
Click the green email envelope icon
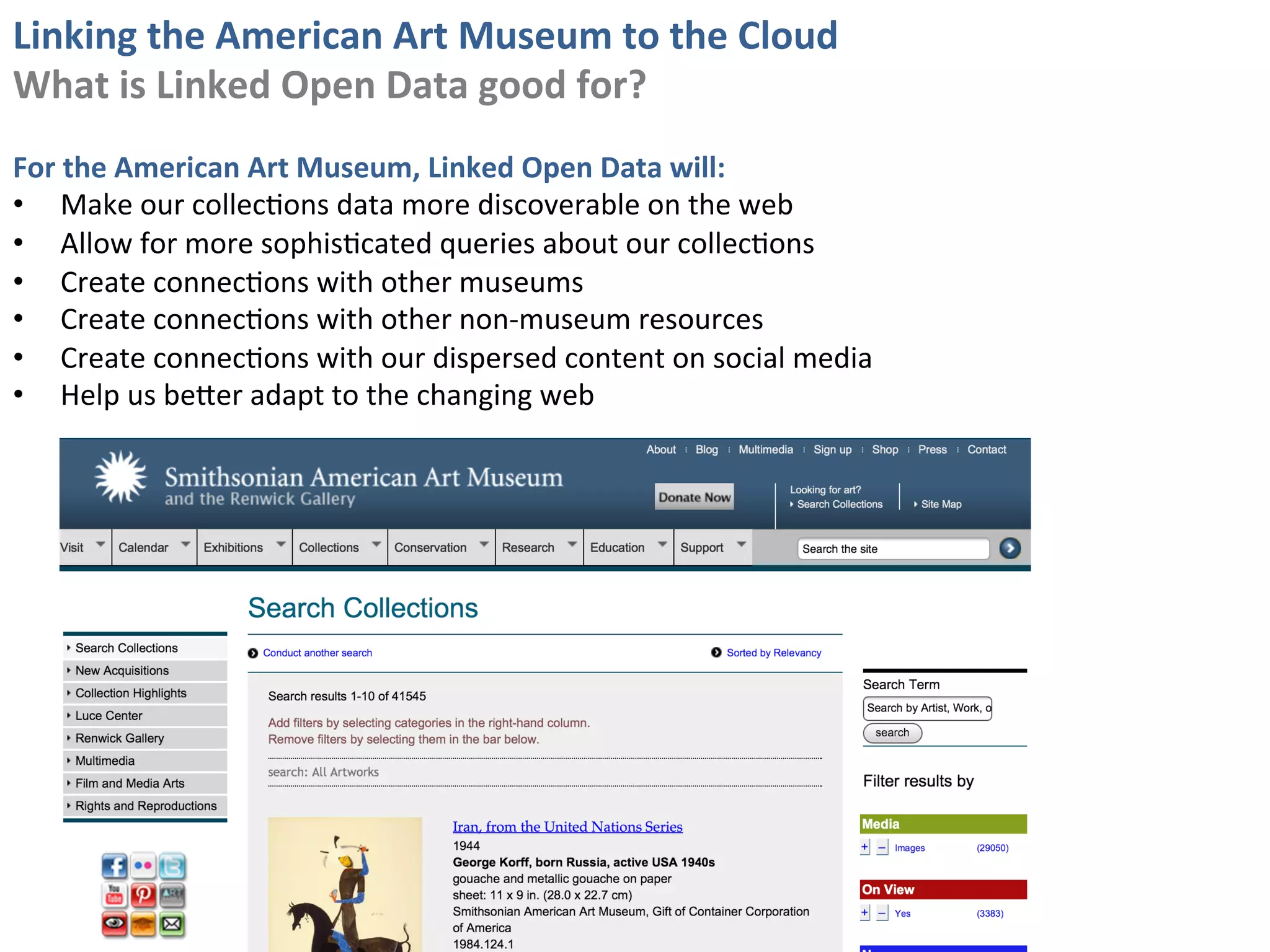(172, 924)
